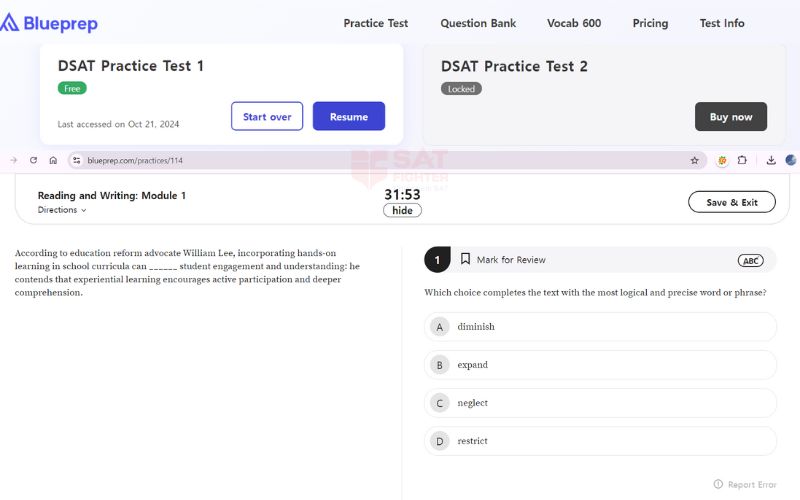Open browser extensions puzzle icon
This screenshot has height=500, width=800.
click(x=742, y=160)
